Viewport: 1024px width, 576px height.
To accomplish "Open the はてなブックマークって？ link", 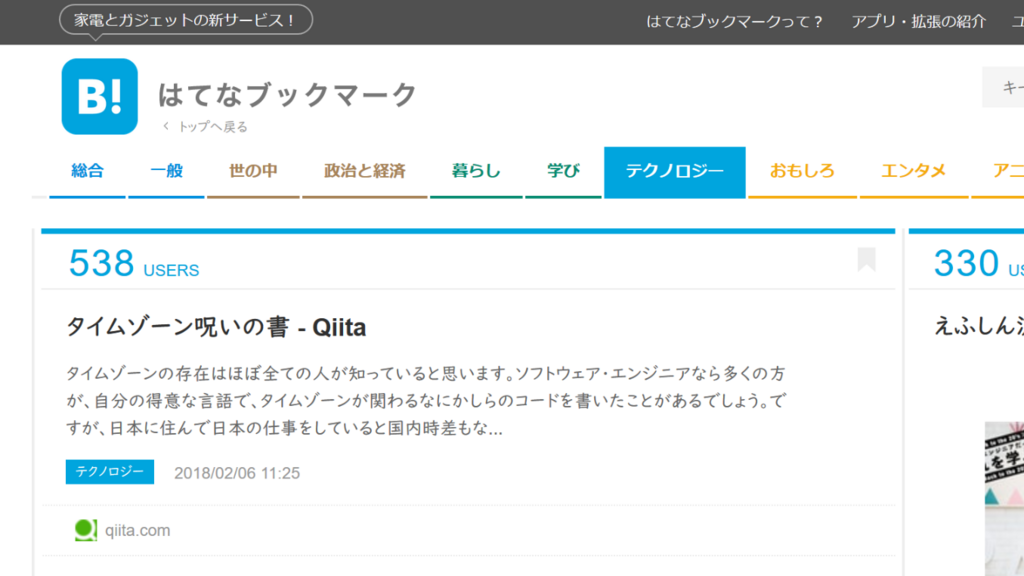I will (735, 22).
